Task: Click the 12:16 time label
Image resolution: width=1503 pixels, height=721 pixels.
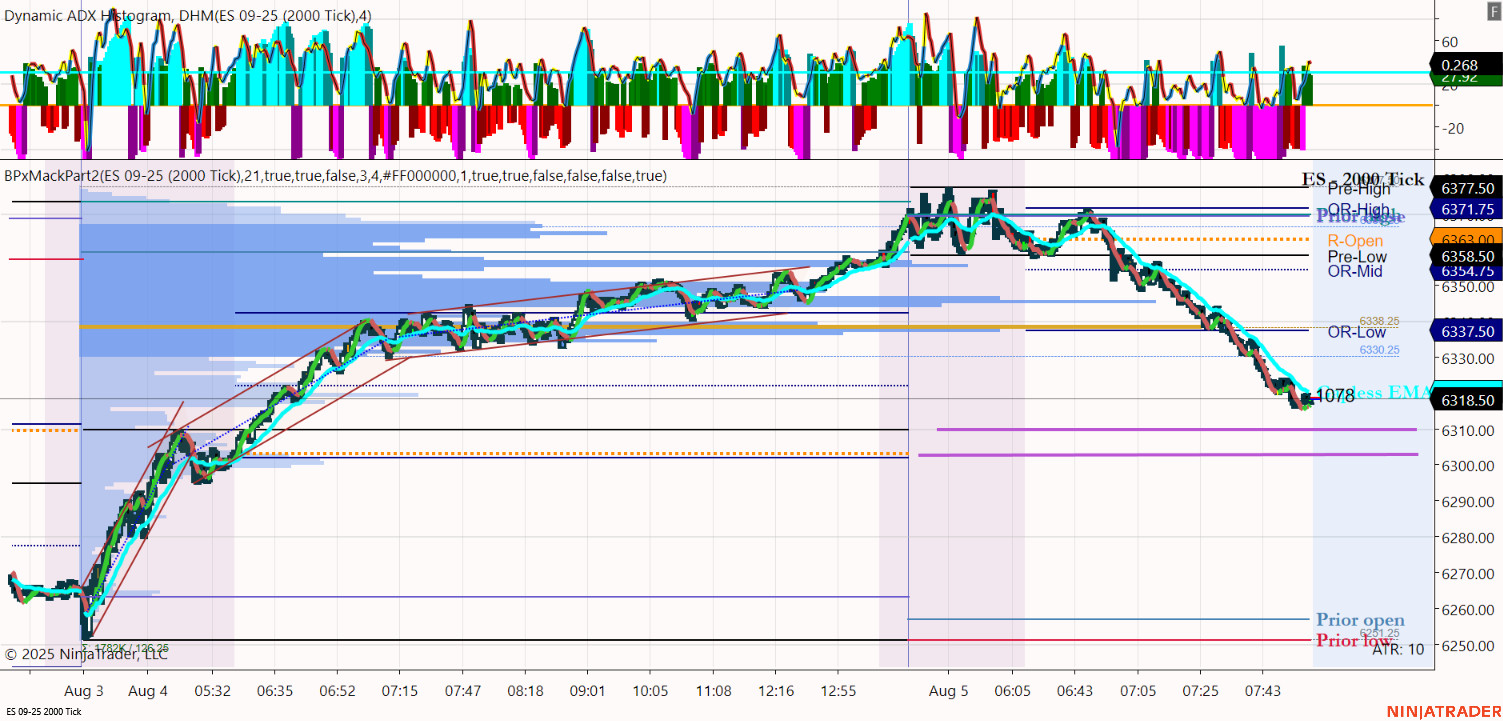Action: (x=776, y=691)
